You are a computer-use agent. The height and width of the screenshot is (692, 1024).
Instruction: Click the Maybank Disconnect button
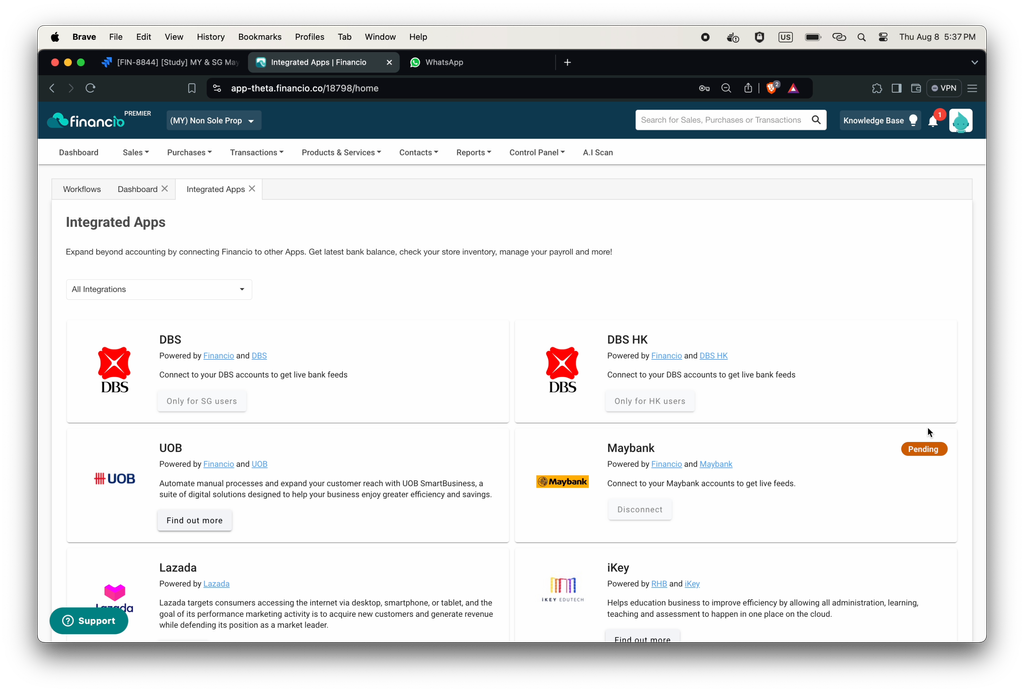coord(640,509)
